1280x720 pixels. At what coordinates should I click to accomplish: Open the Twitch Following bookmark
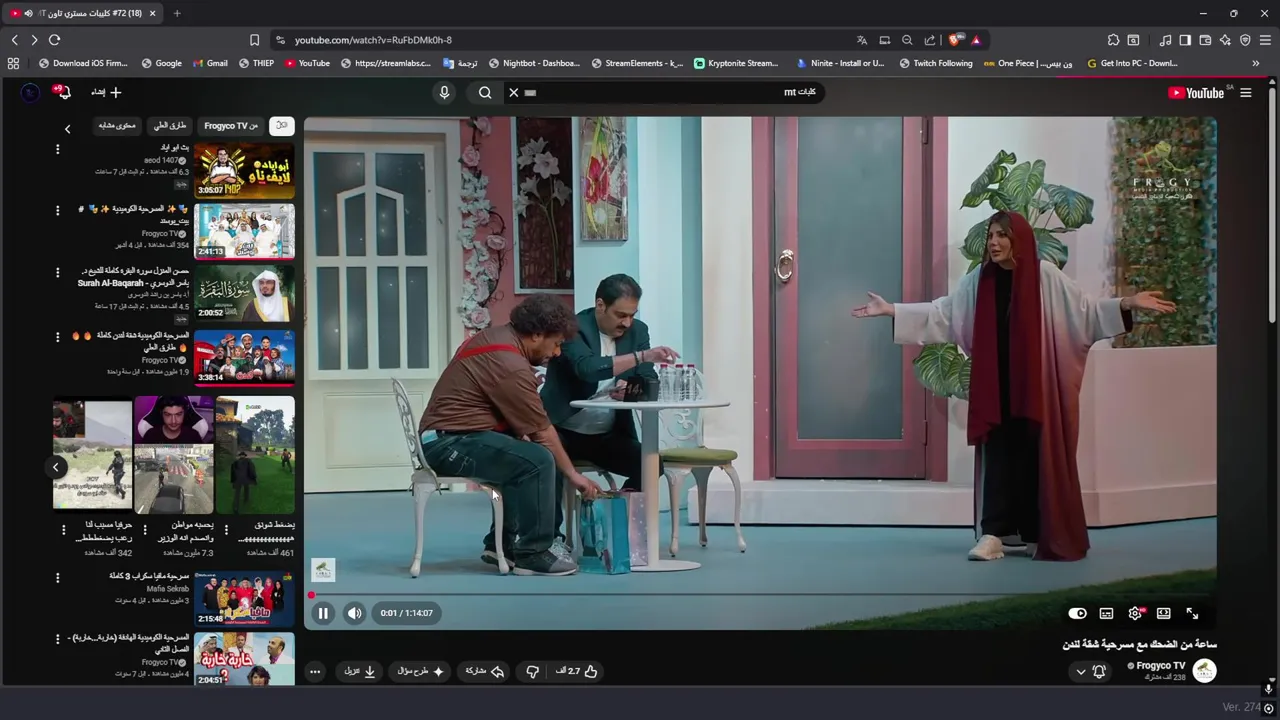pyautogui.click(x=935, y=63)
